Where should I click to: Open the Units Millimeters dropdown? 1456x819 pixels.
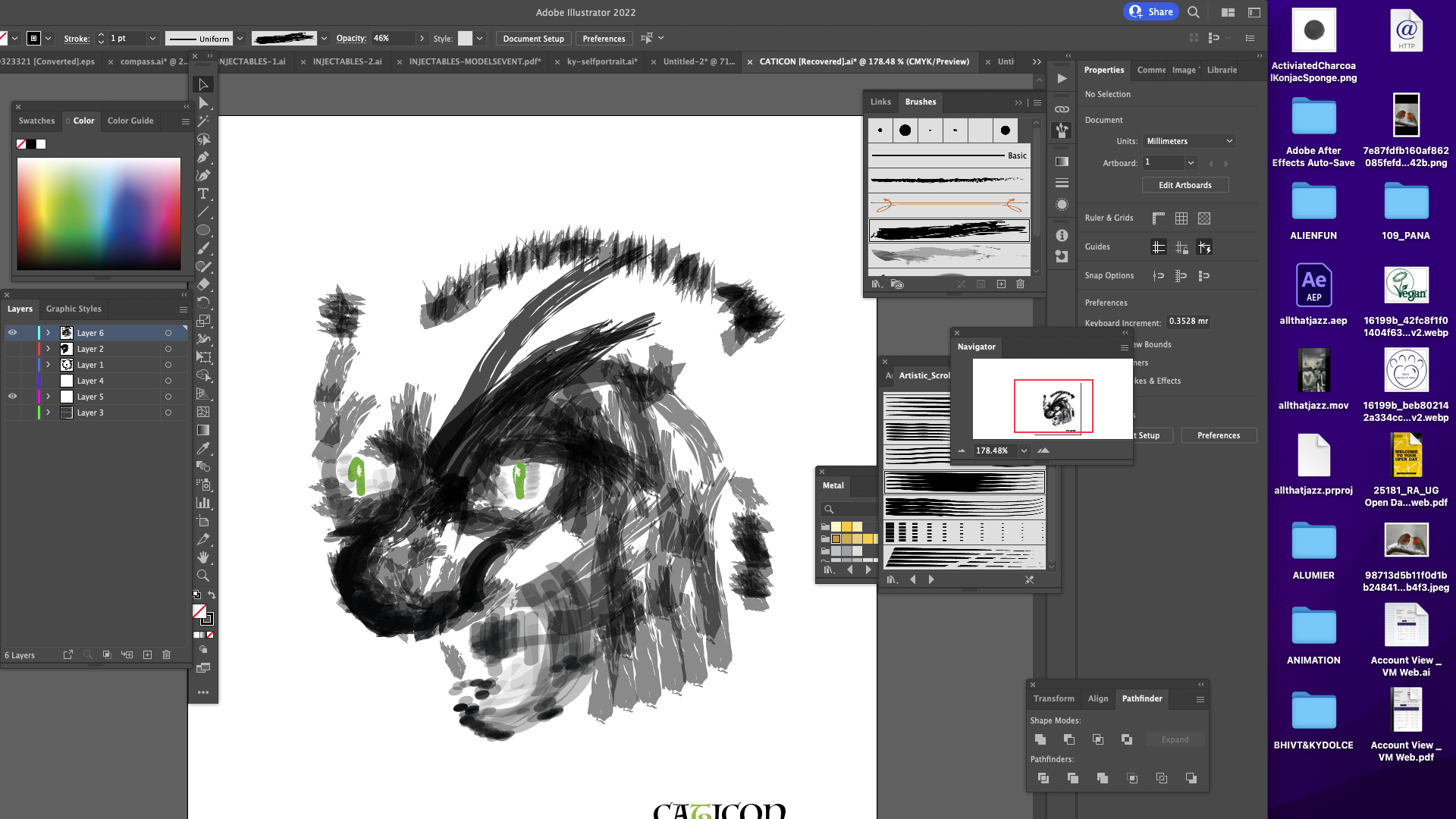tap(1189, 141)
